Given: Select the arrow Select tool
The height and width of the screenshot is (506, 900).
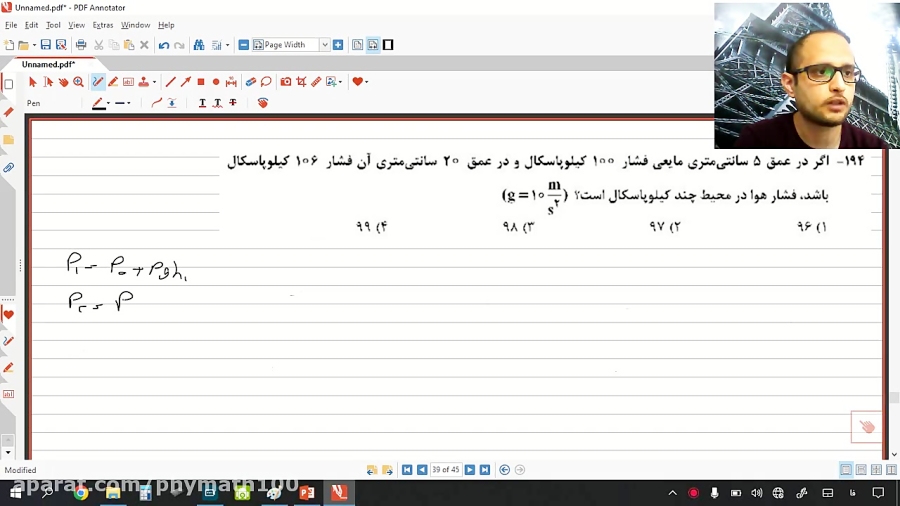Looking at the screenshot, I should point(33,82).
